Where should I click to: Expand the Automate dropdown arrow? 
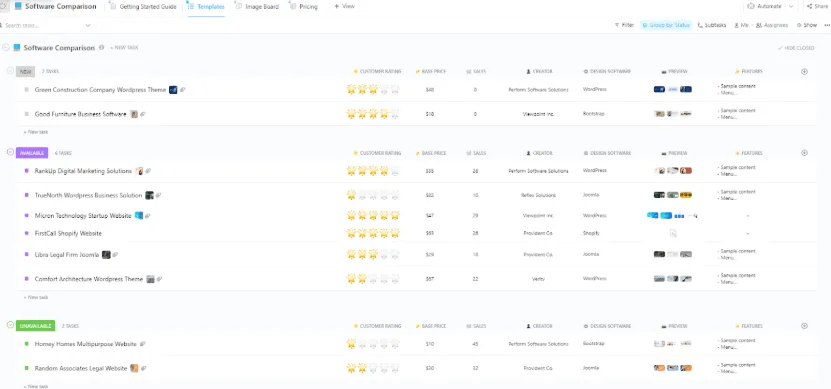(x=791, y=6)
